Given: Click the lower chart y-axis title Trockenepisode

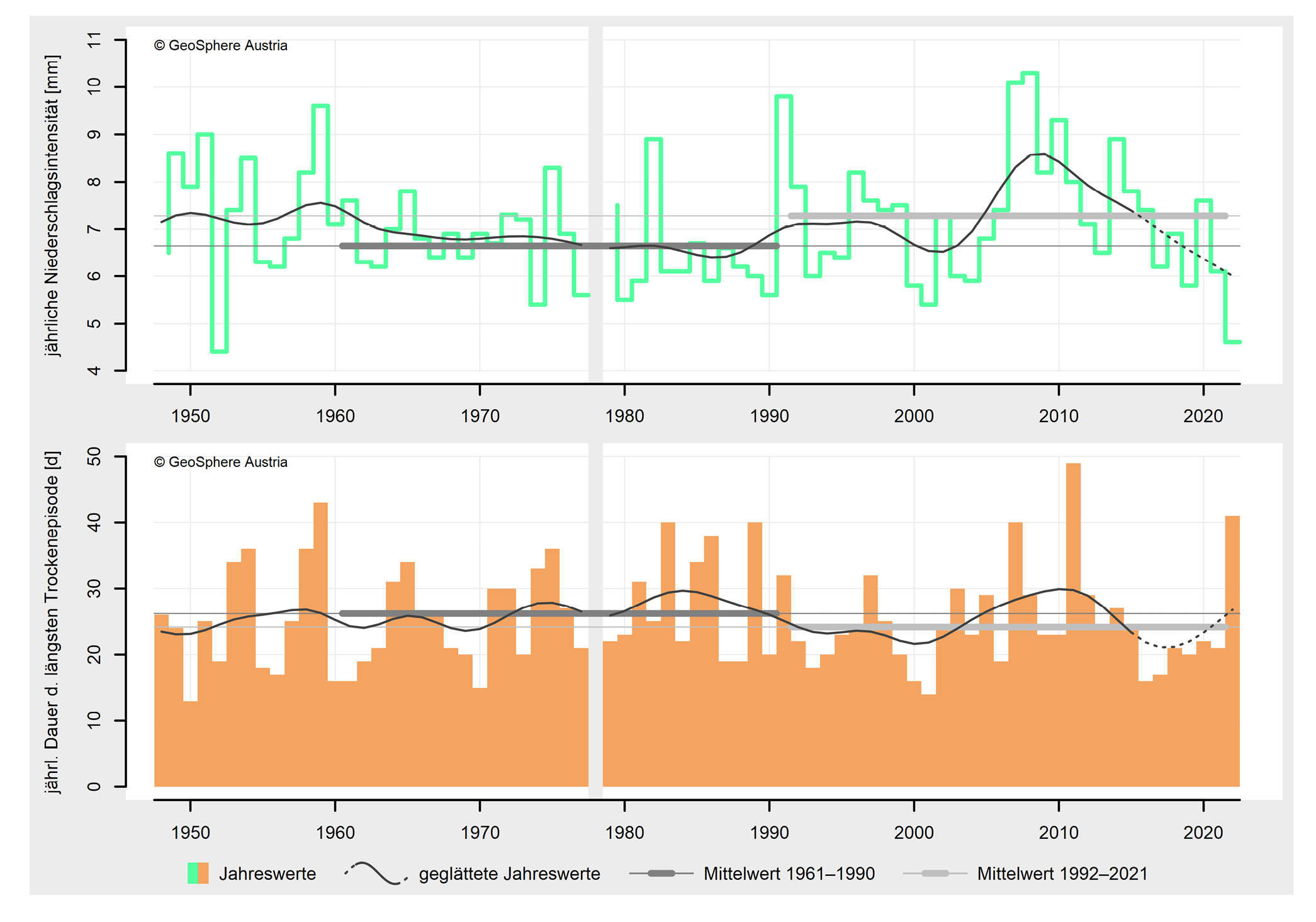Looking at the screenshot, I should (x=52, y=622).
